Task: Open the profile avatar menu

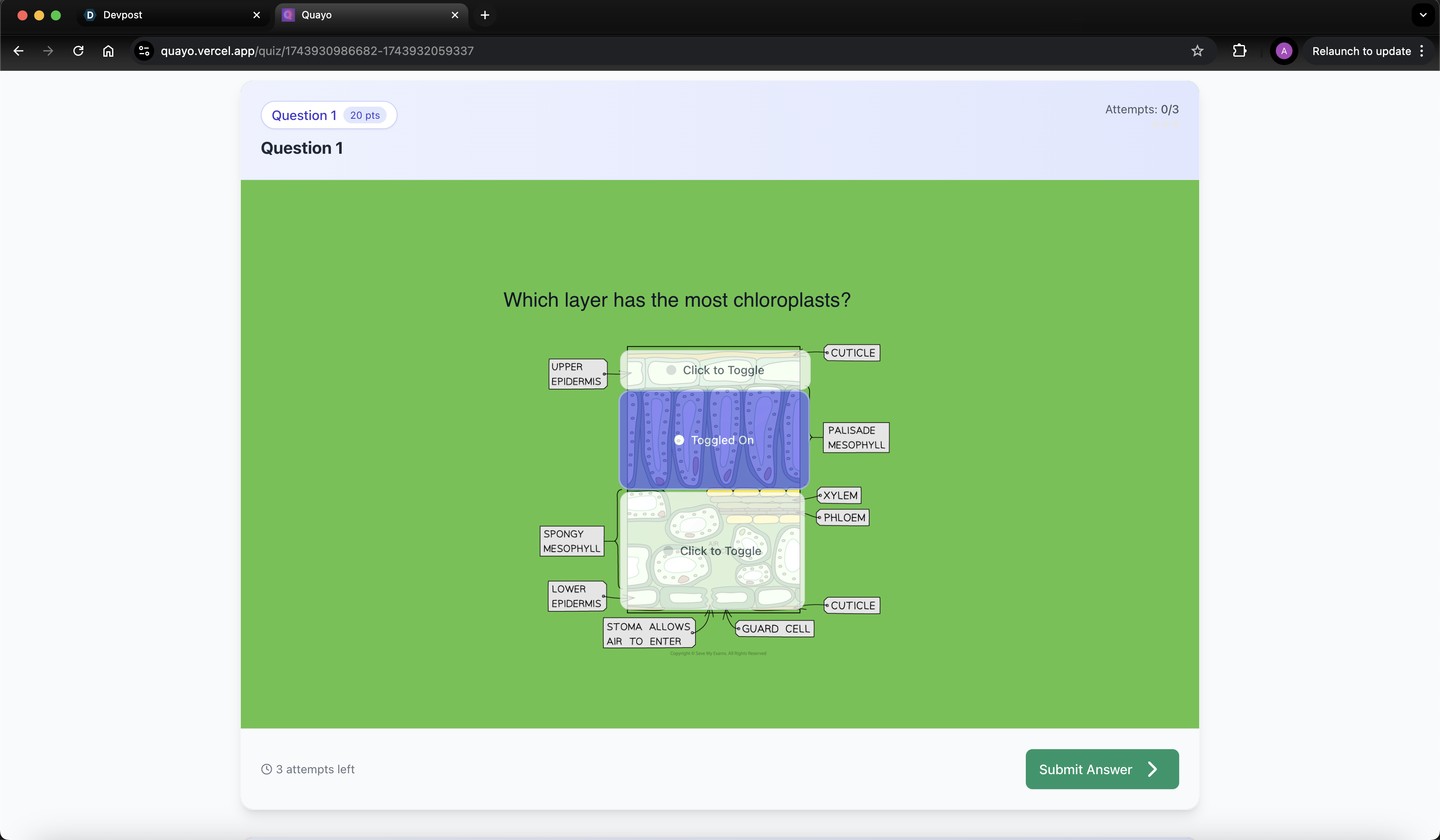Action: (x=1283, y=51)
